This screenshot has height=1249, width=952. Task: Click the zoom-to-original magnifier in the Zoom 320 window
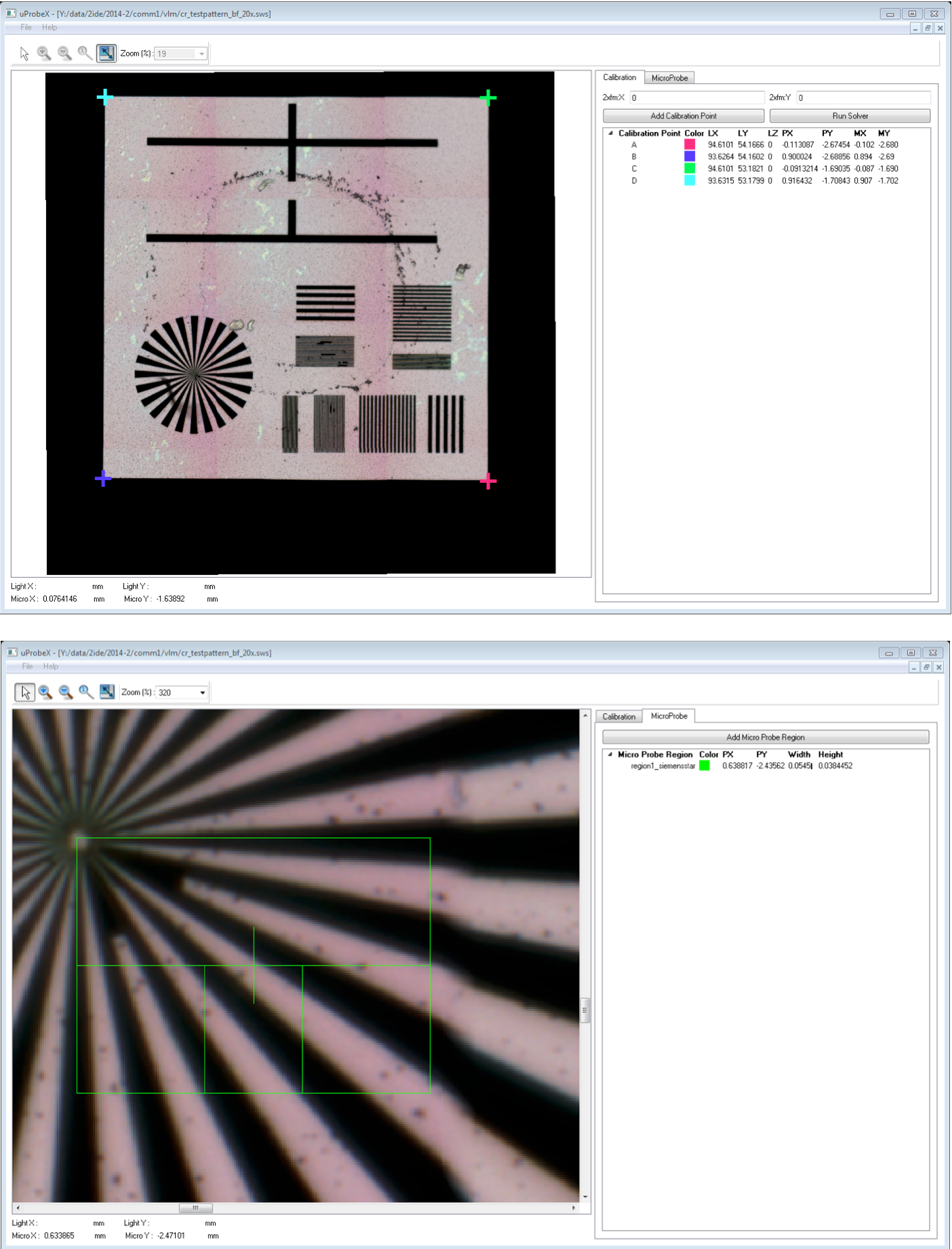pos(86,692)
